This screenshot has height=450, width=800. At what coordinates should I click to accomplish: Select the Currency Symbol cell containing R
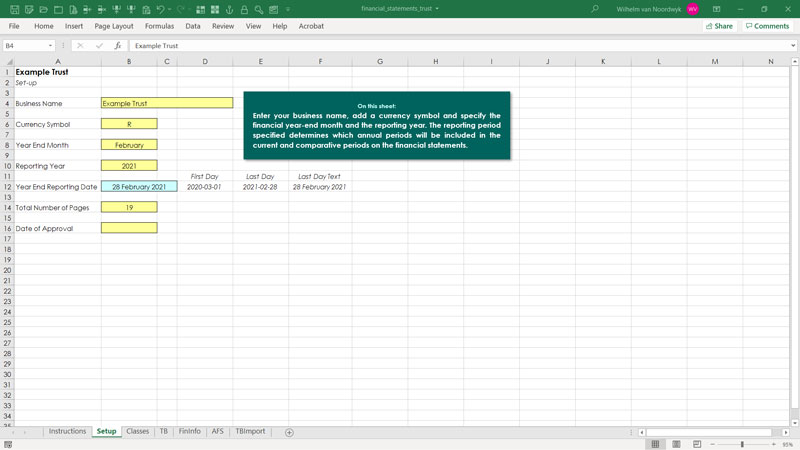pyautogui.click(x=129, y=124)
